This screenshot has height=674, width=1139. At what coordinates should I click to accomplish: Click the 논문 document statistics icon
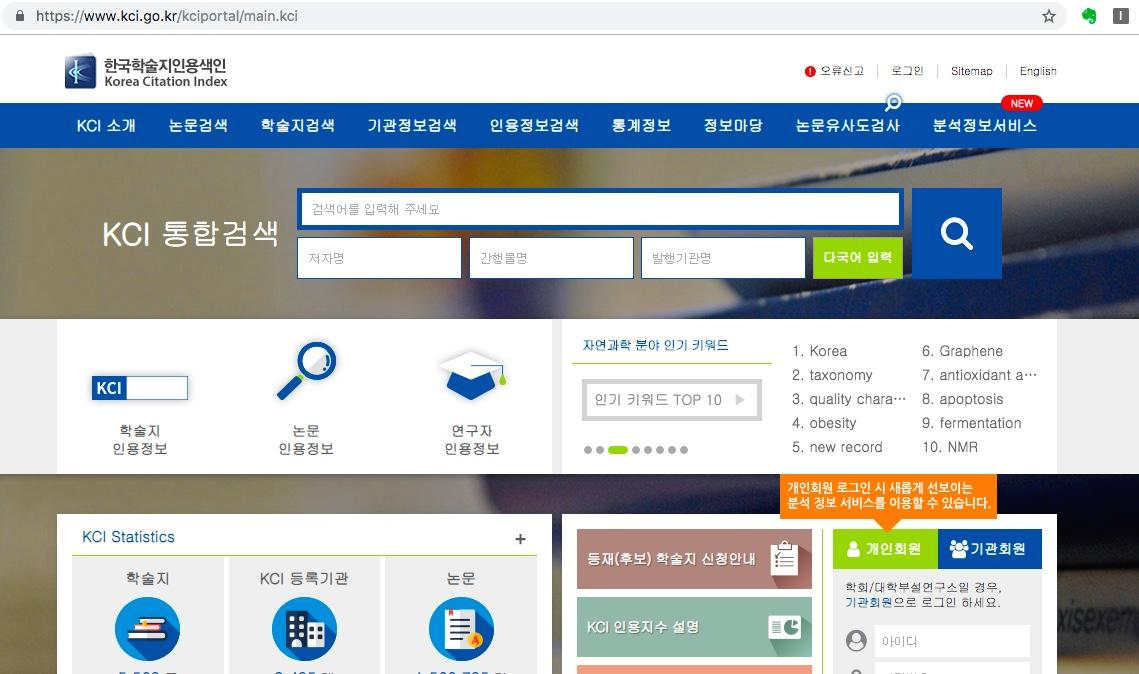click(461, 629)
